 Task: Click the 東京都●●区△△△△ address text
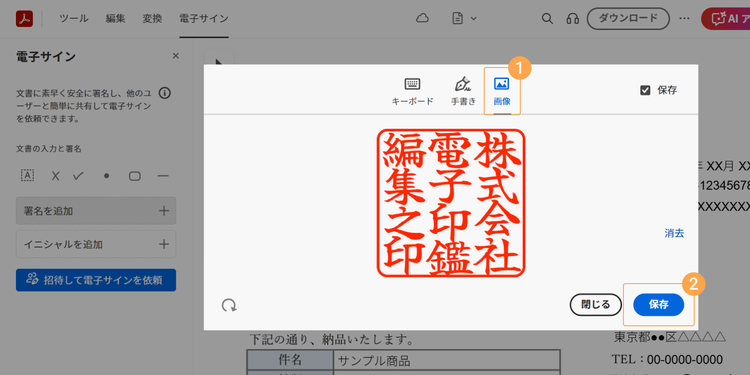pyautogui.click(x=670, y=337)
